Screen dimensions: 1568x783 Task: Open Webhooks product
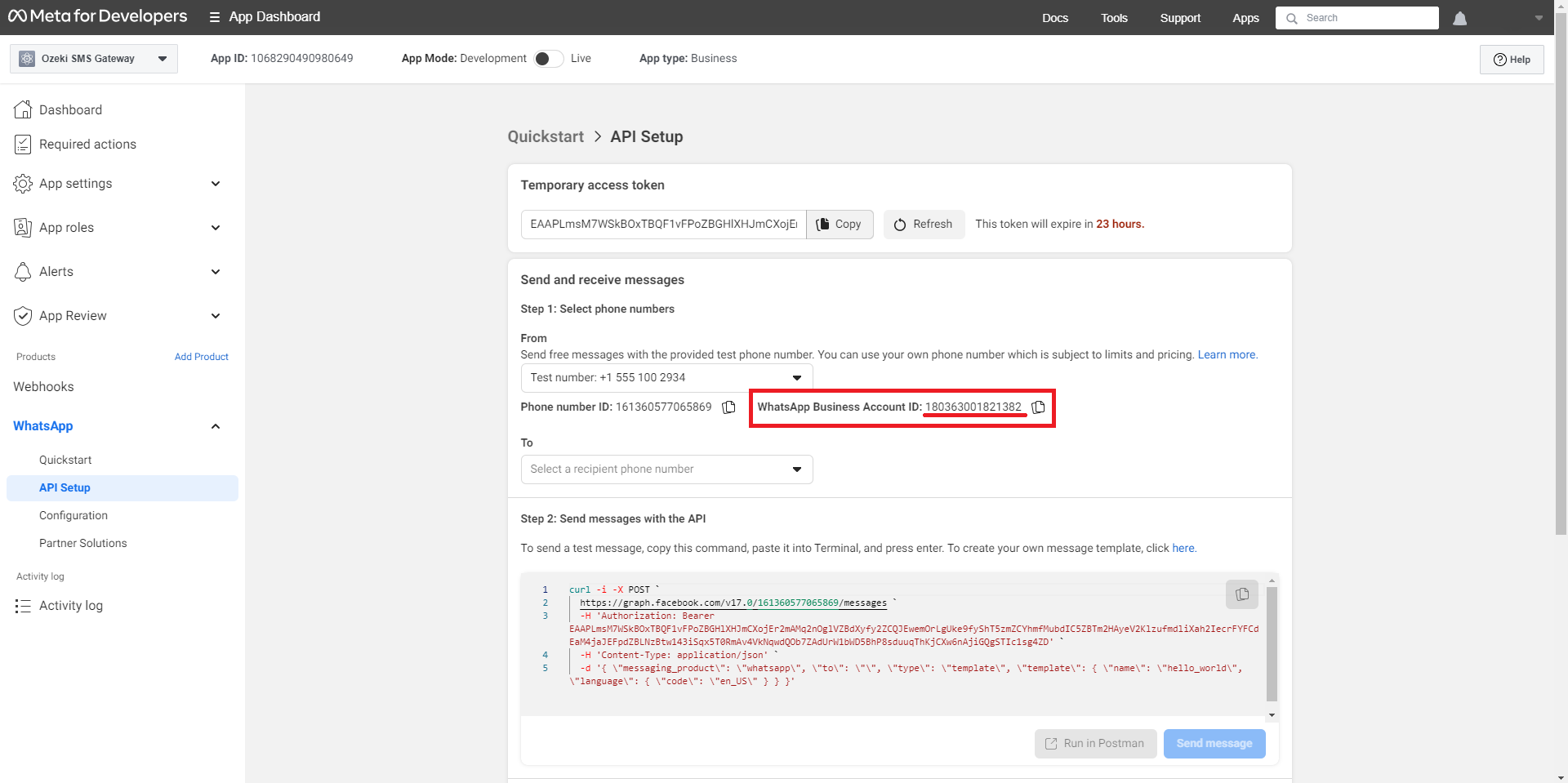[x=43, y=387]
